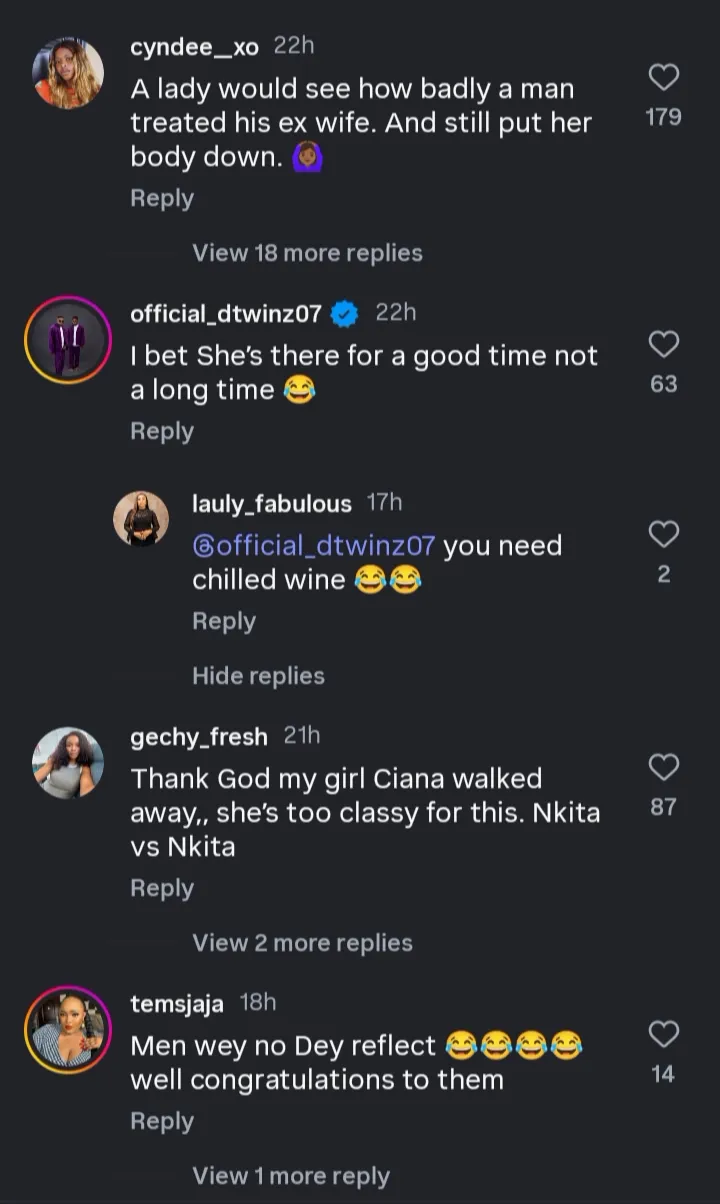Like official_dtwinz07's comment with the heart

click(x=664, y=344)
